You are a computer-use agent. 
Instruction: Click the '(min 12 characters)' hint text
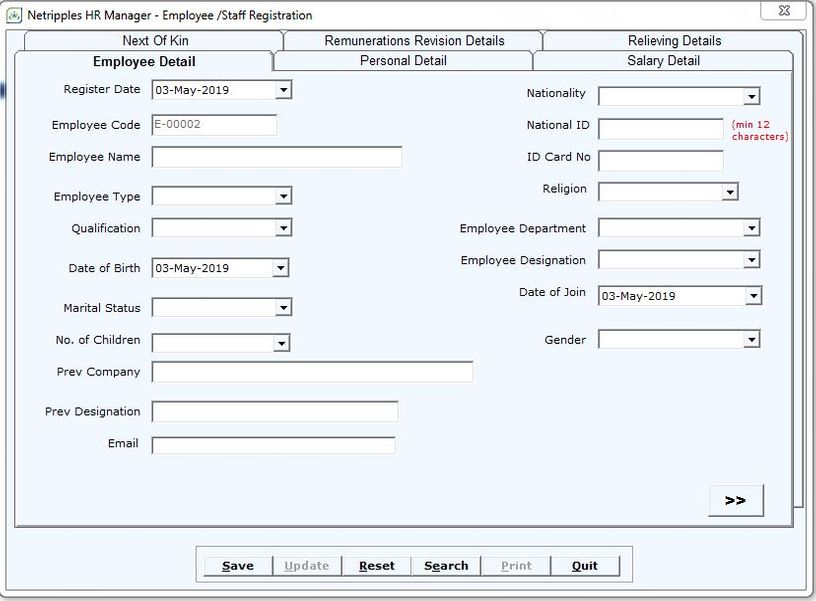tap(760, 131)
